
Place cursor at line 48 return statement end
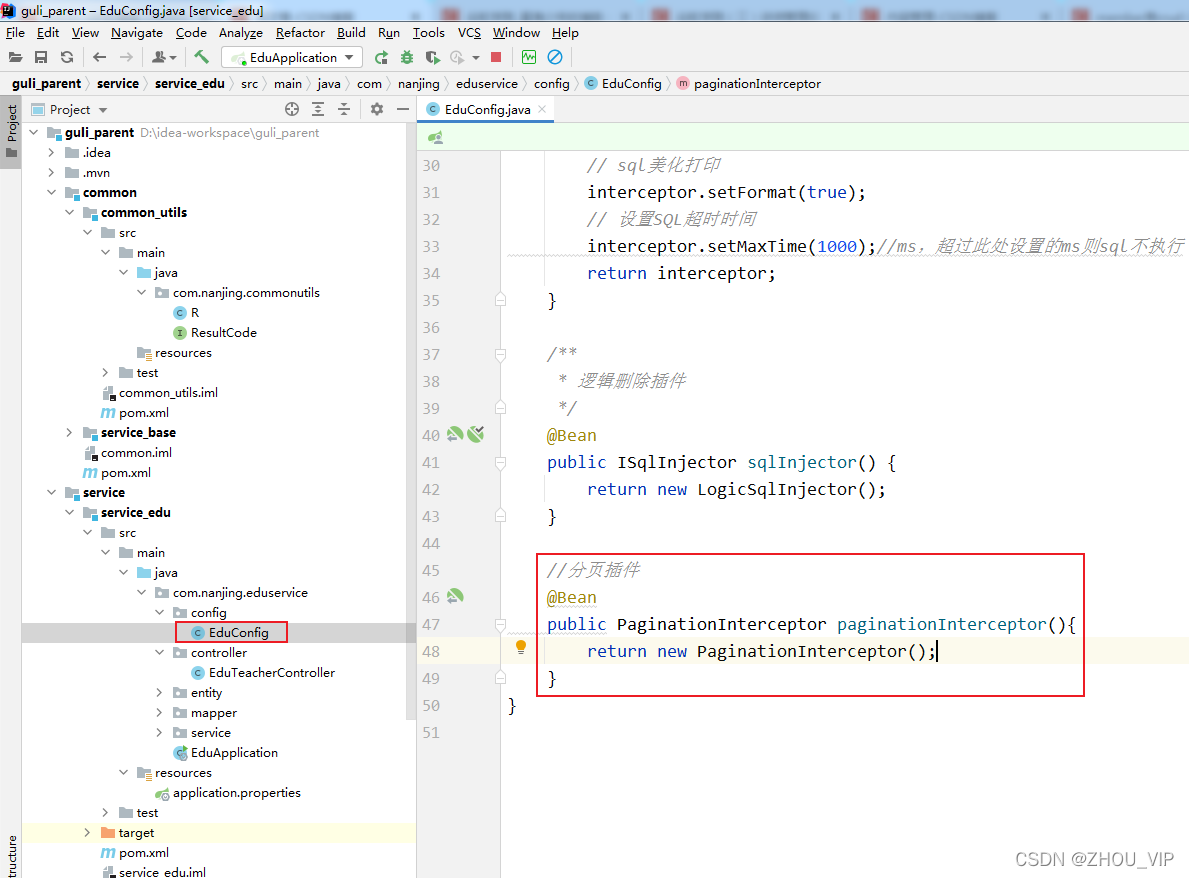(937, 651)
